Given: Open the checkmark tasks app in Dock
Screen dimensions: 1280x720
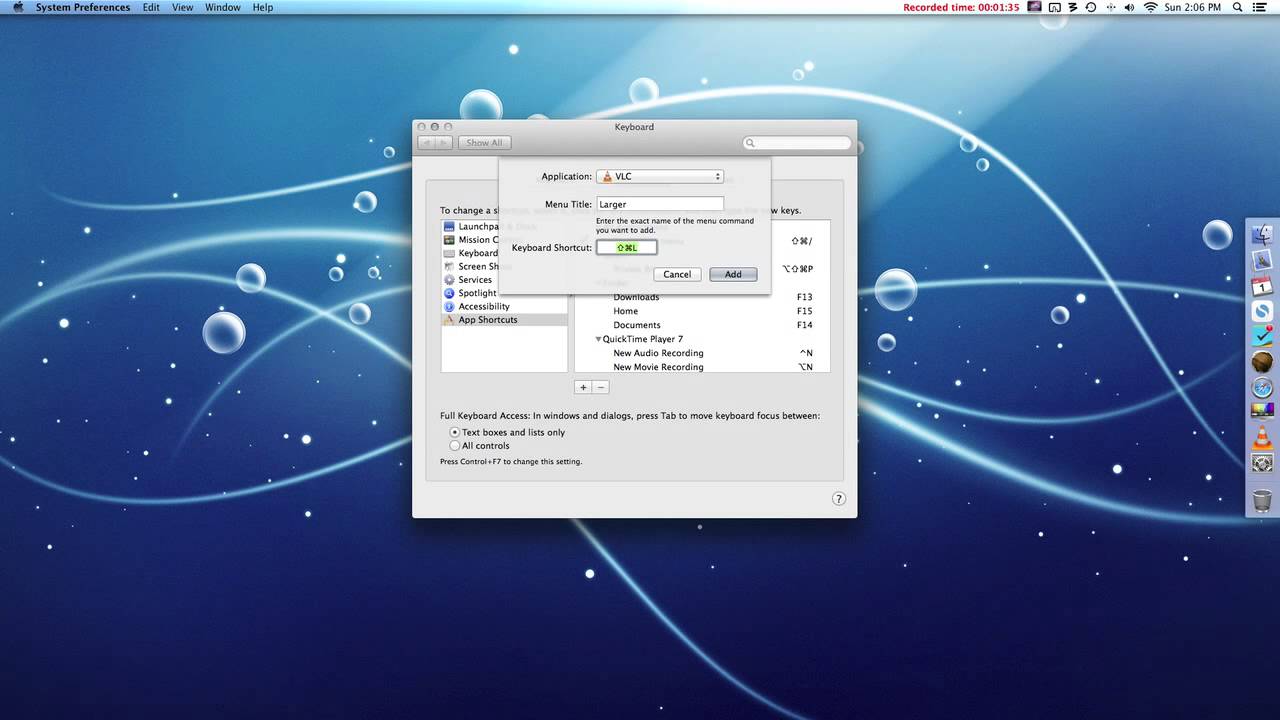Looking at the screenshot, I should pyautogui.click(x=1262, y=336).
